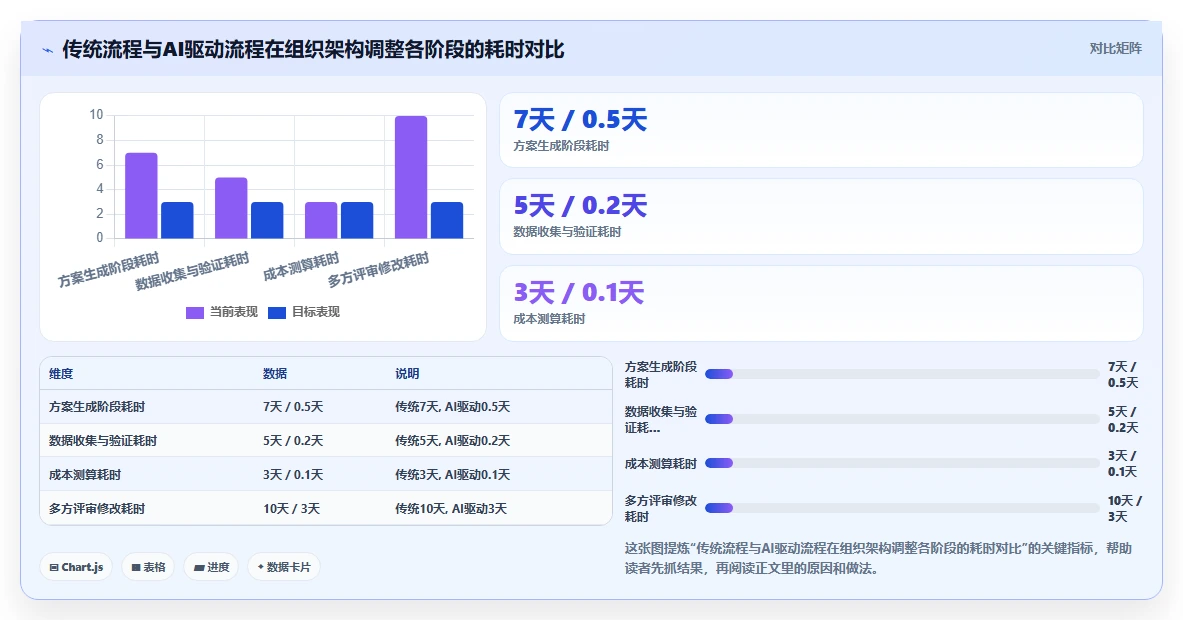1183x620 pixels.
Task: Click the progress bar for 多方评审修改耗时
Action: pos(902,508)
